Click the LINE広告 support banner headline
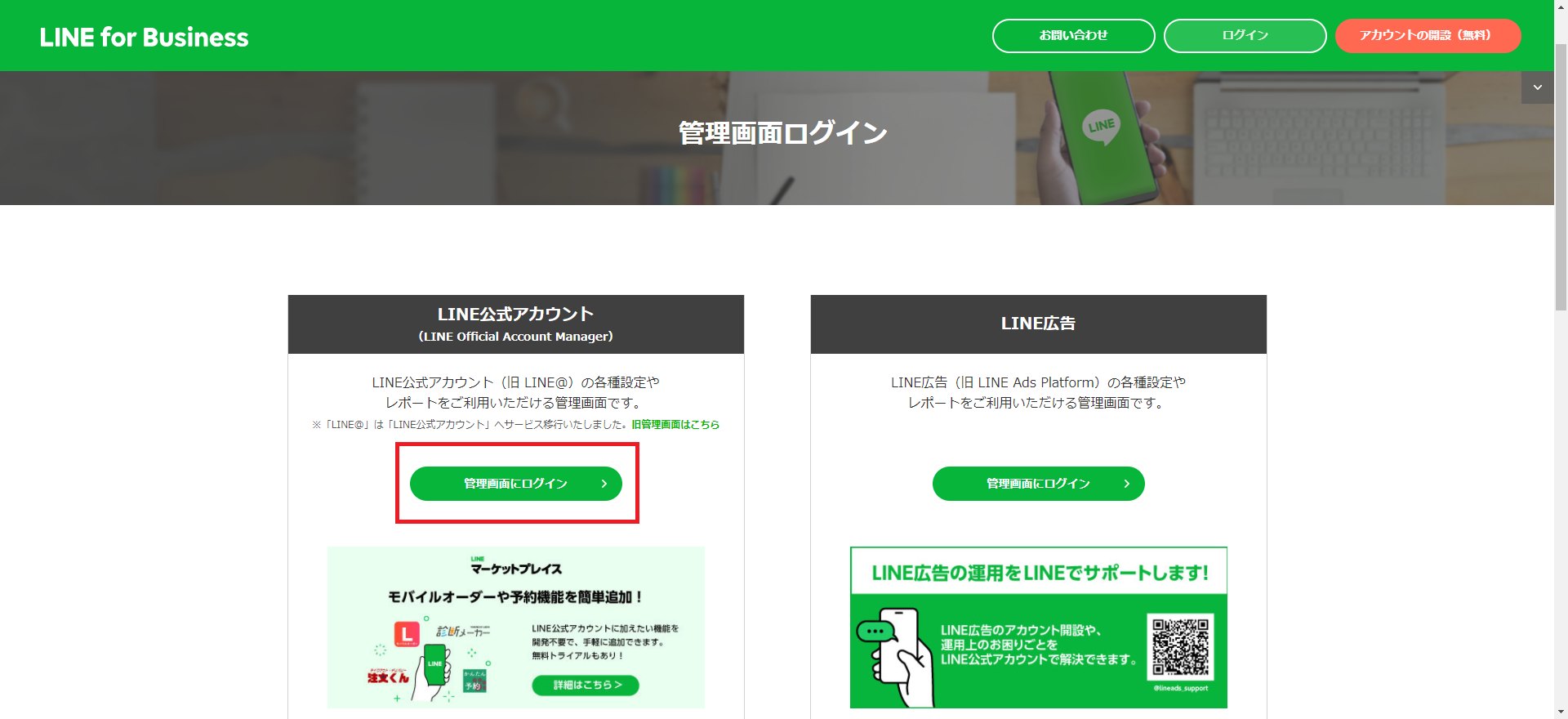The height and width of the screenshot is (719, 1568). pyautogui.click(x=1039, y=573)
